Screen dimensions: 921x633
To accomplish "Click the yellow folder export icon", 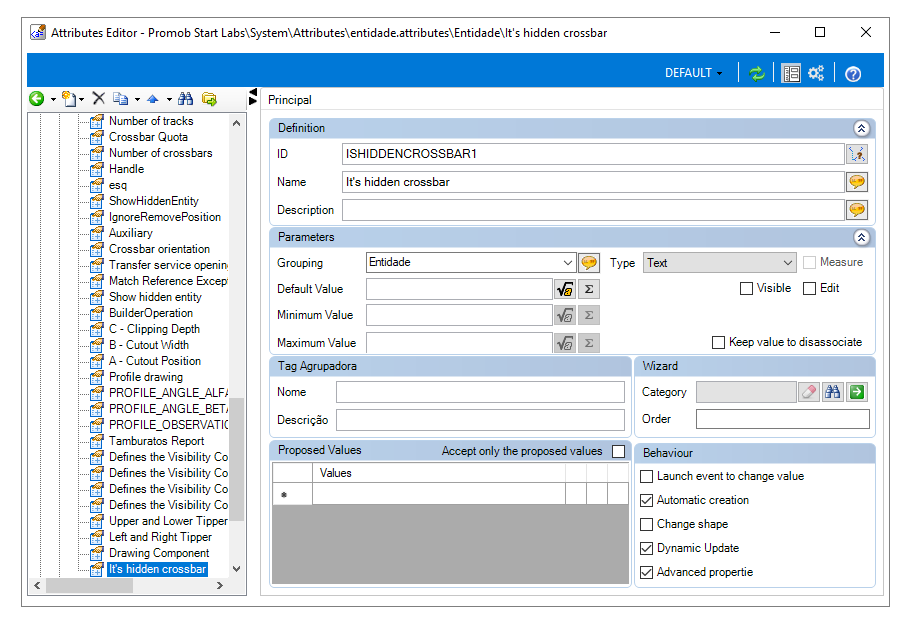I will [209, 99].
